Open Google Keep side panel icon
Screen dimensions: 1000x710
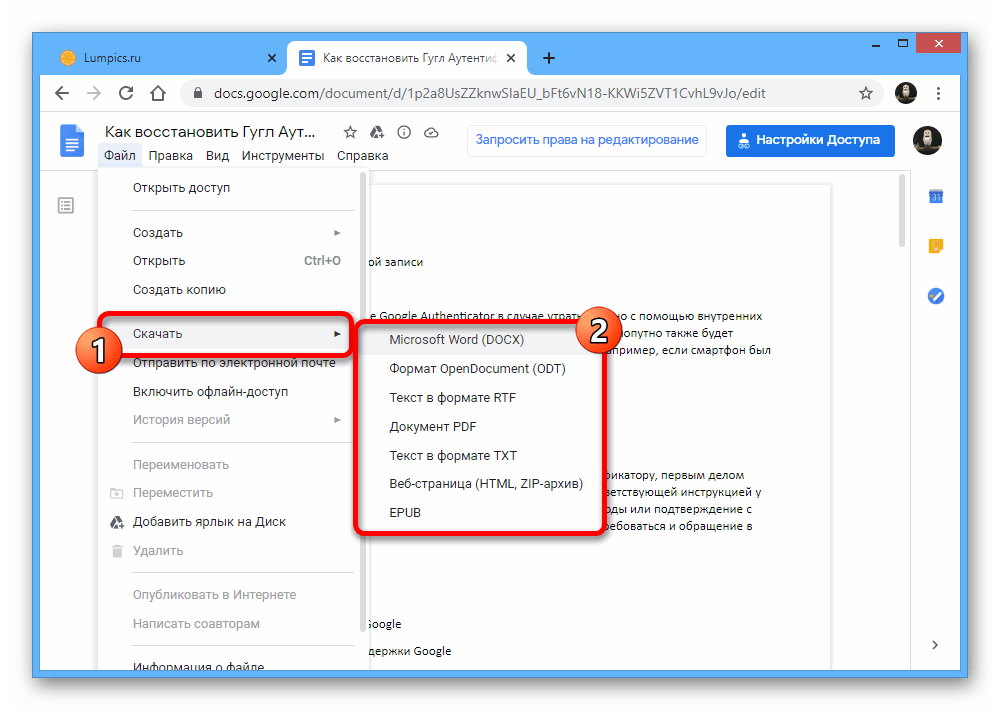pos(936,246)
